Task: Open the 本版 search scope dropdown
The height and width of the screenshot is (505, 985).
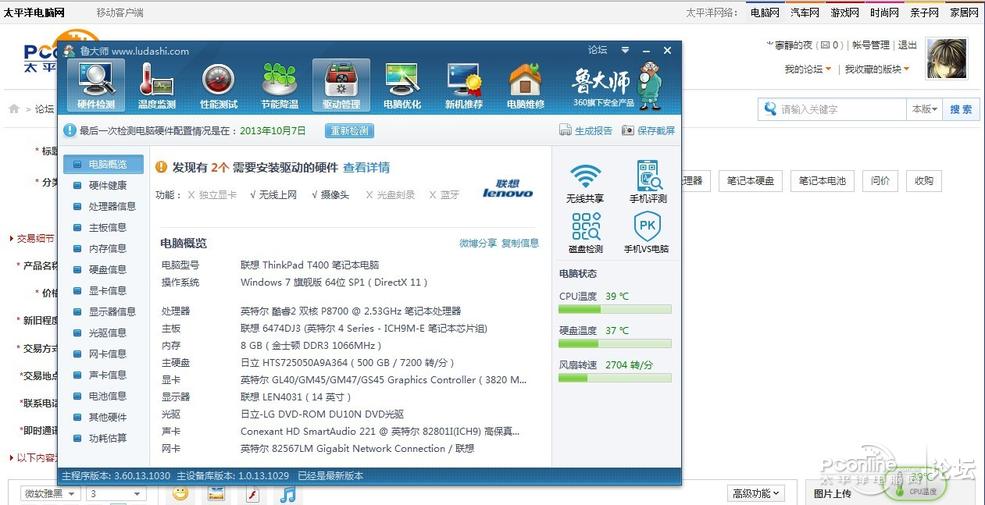Action: pyautogui.click(x=924, y=109)
